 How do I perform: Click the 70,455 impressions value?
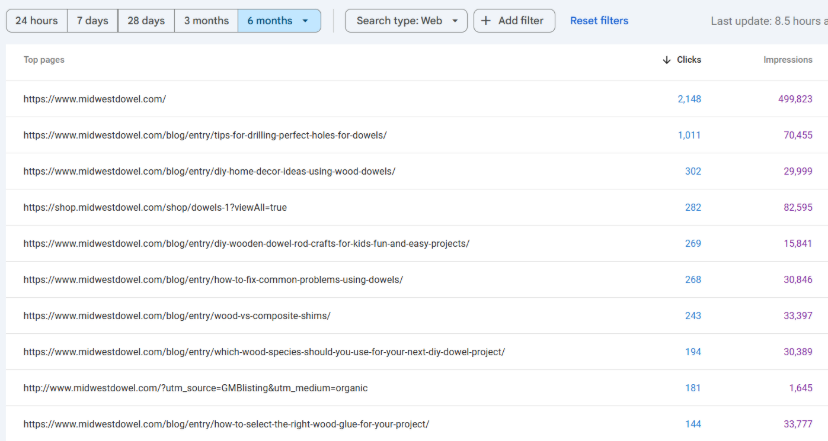(797, 135)
